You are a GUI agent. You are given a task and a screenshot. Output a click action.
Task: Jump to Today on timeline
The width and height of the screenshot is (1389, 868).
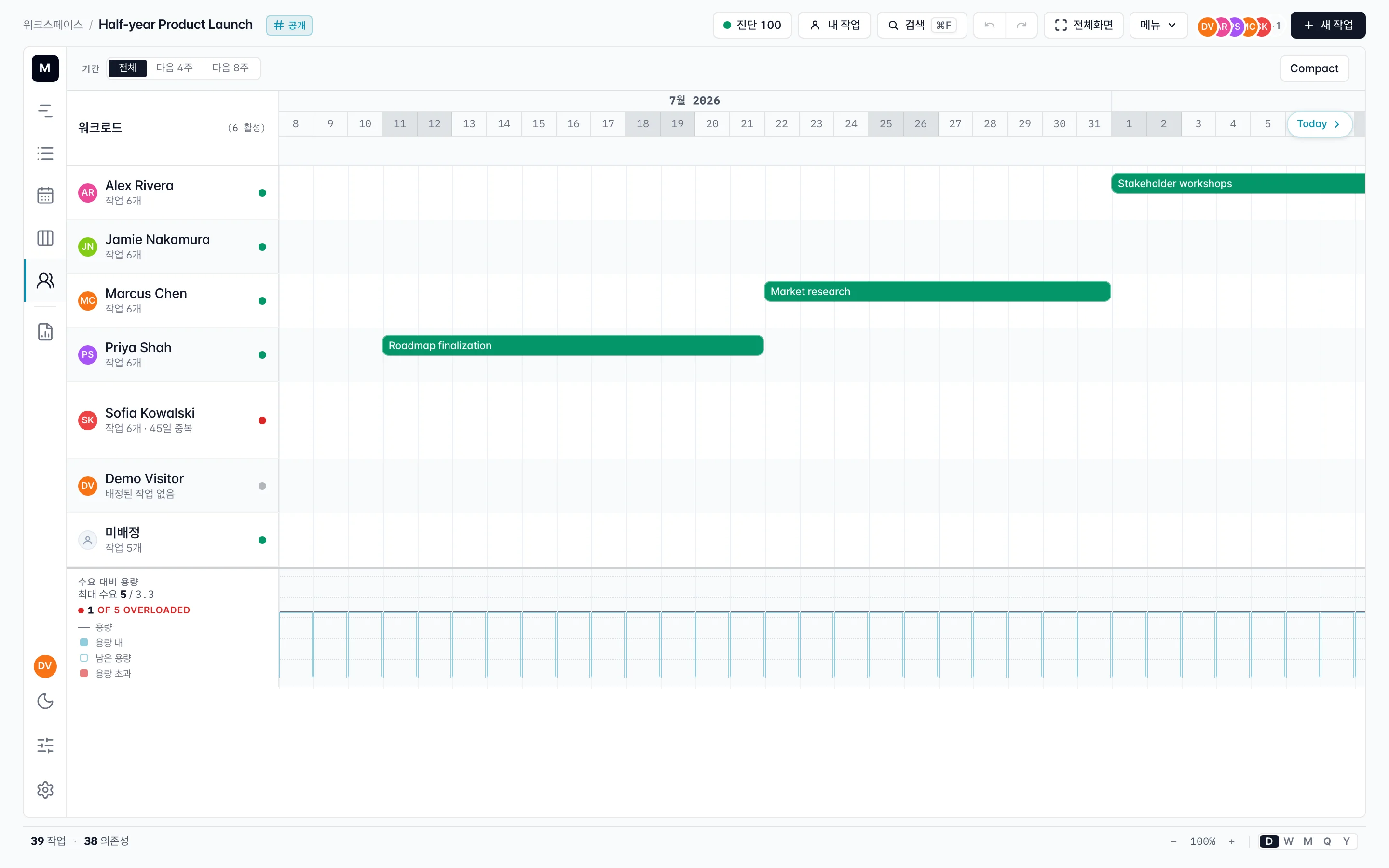pyautogui.click(x=1319, y=124)
